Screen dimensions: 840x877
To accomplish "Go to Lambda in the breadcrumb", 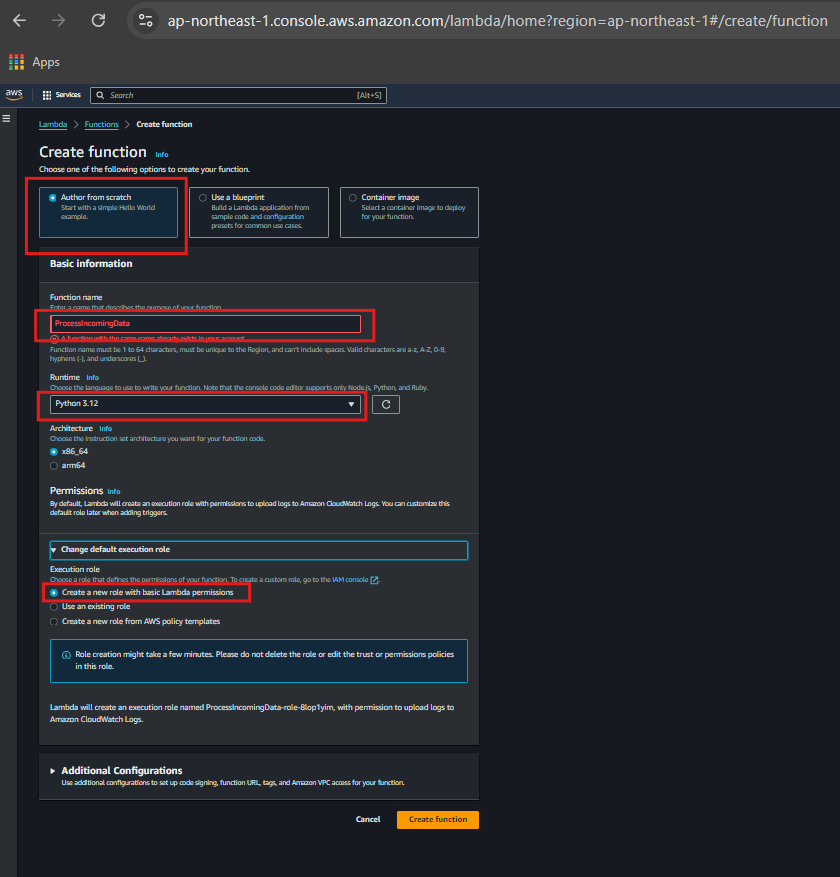I will coord(53,124).
